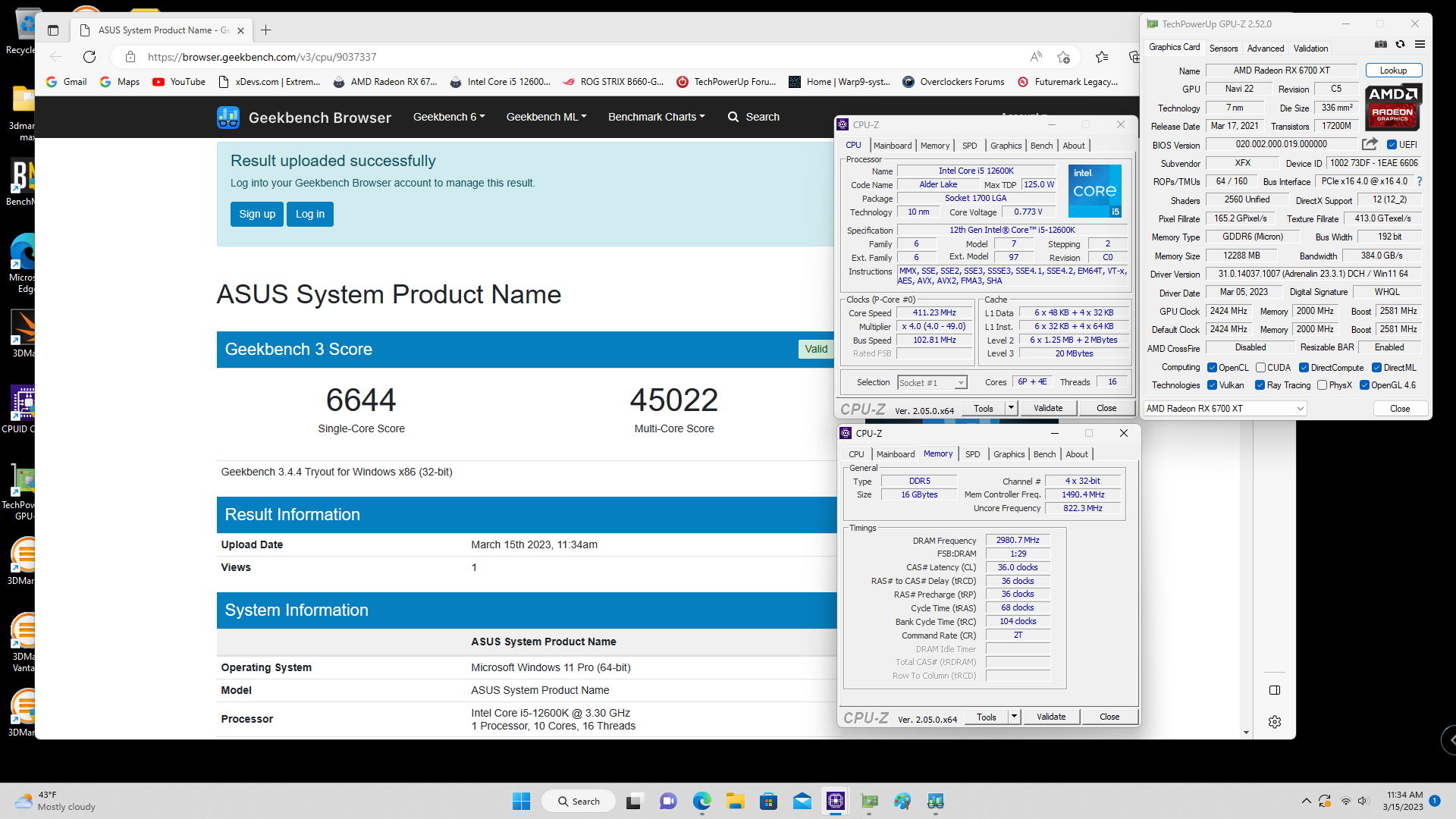Click Search in Geekbench navigation bar
Image resolution: width=1456 pixels, height=819 pixels.
[x=754, y=117]
